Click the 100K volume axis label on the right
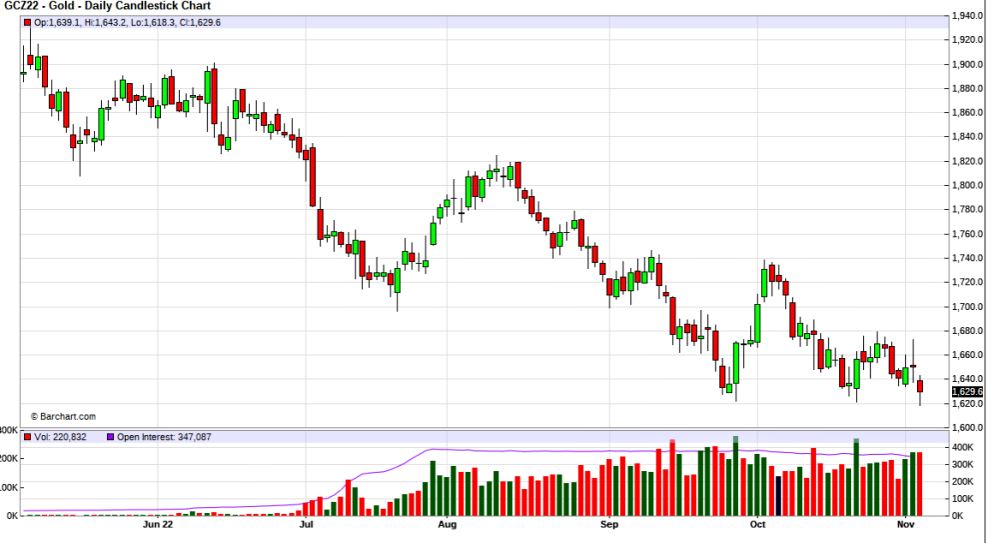 coord(962,499)
